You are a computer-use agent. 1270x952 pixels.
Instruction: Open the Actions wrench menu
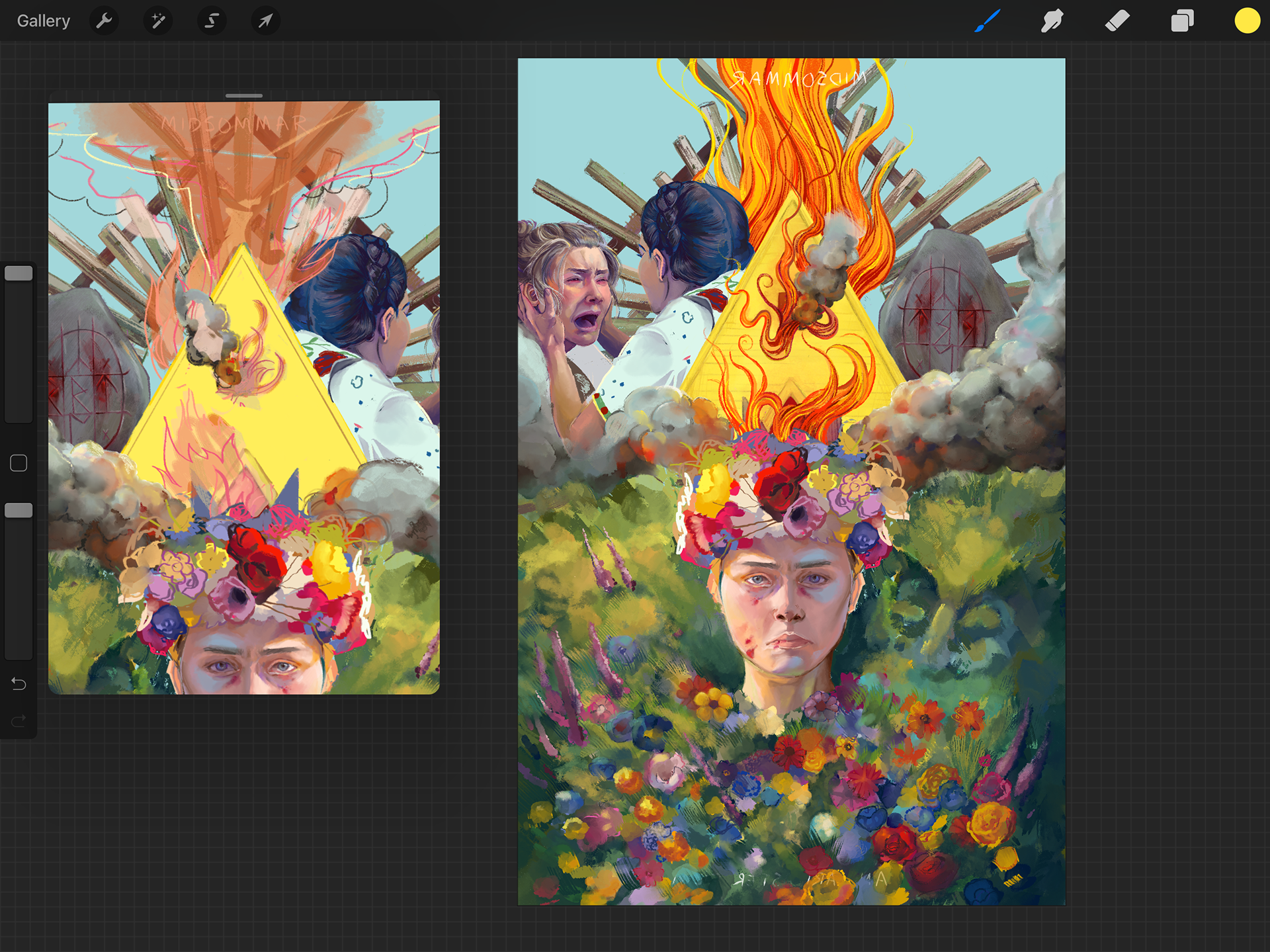[104, 21]
